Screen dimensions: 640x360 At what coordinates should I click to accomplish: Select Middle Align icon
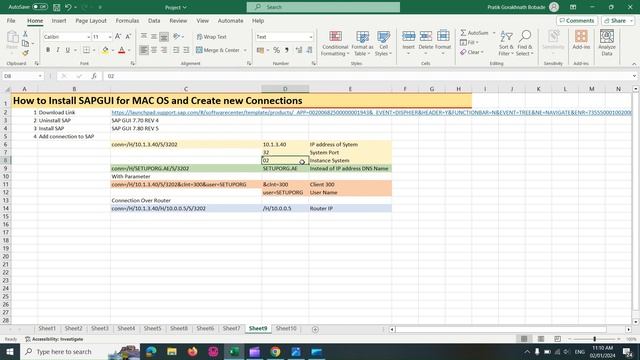tap(154, 36)
